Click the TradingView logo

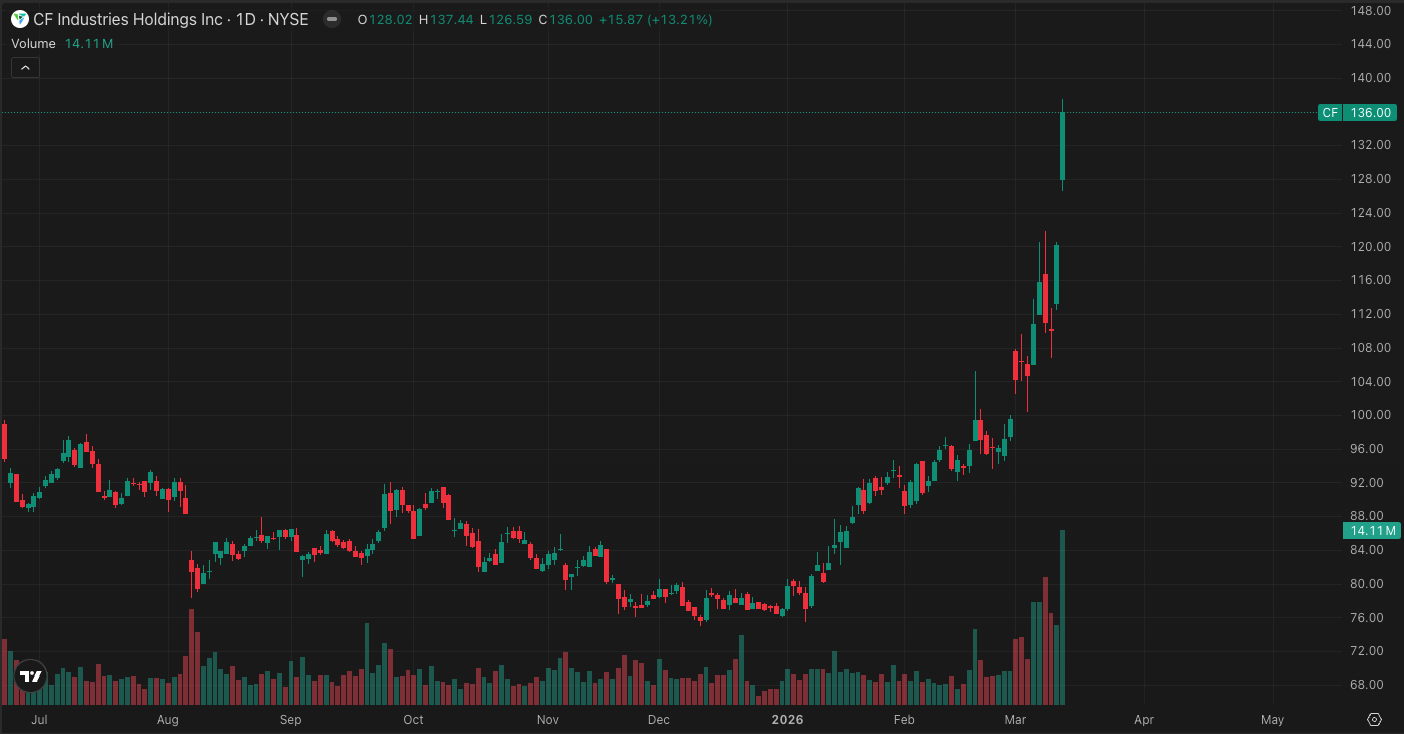pyautogui.click(x=31, y=677)
